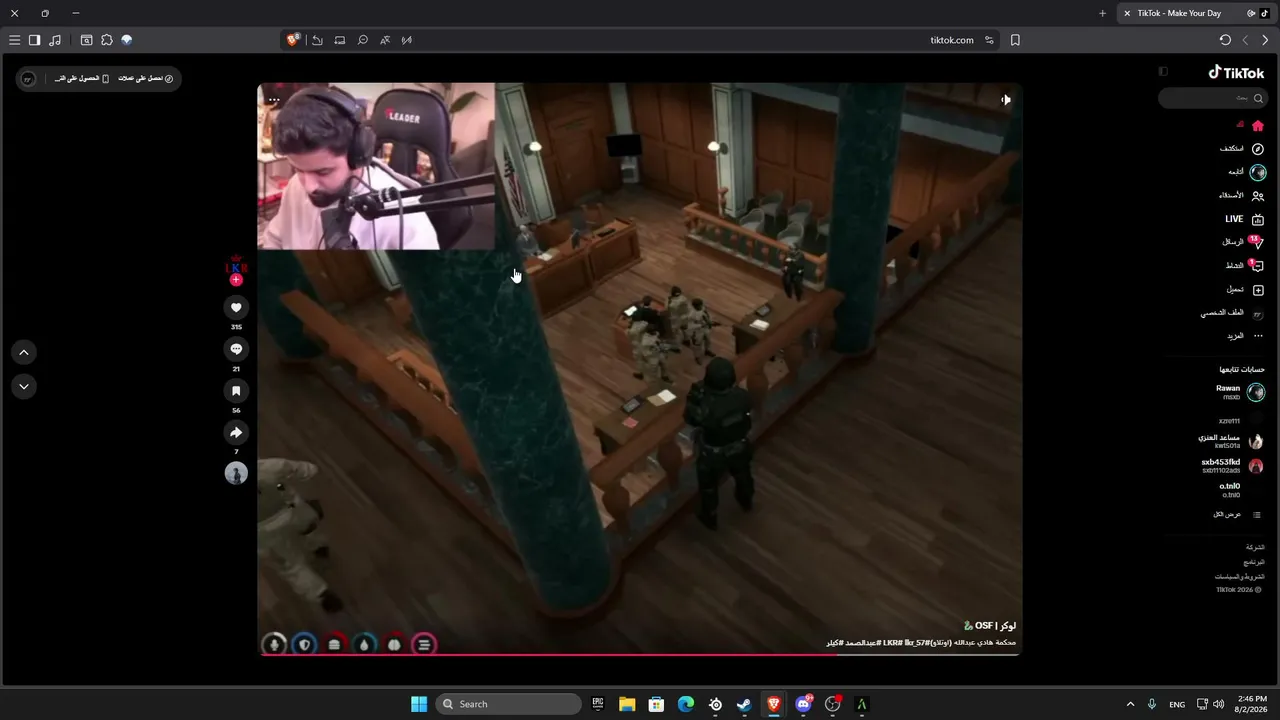
Task: Share the video using the arrow icon
Action: tap(236, 432)
